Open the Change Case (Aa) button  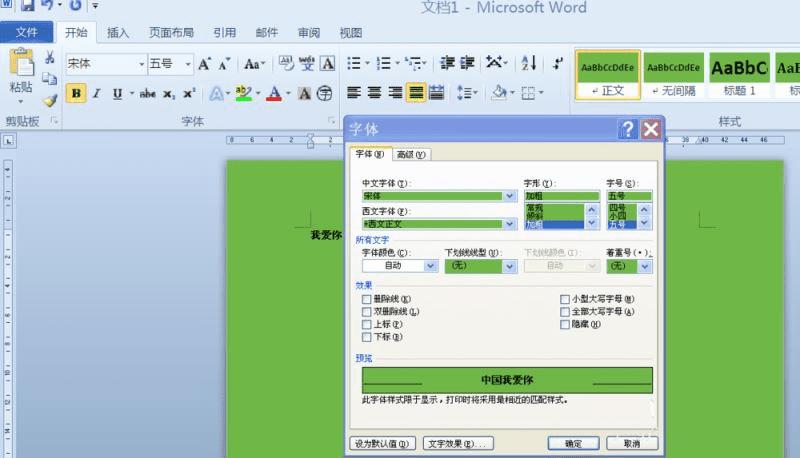(x=254, y=64)
